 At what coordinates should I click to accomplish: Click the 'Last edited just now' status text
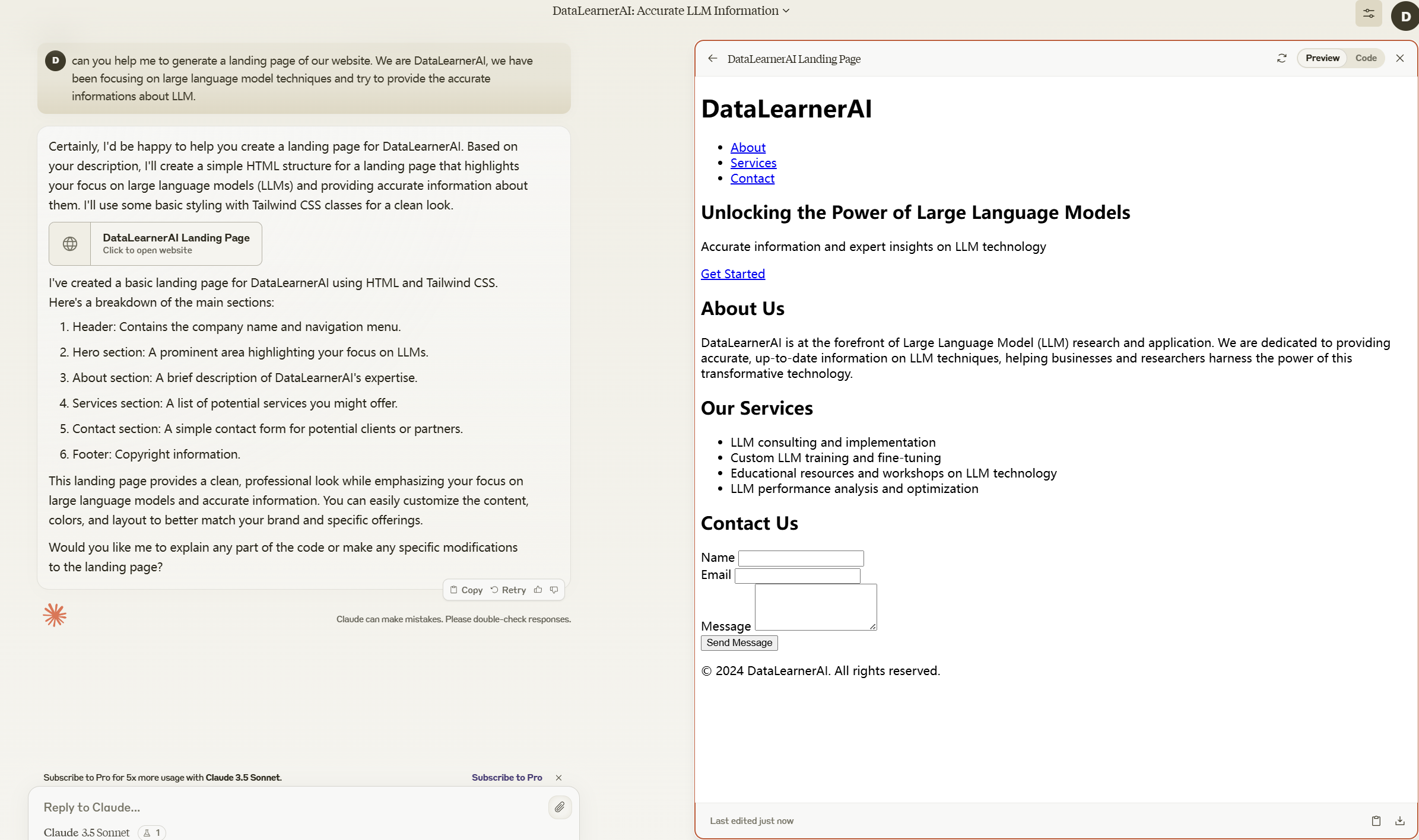pyautogui.click(x=751, y=820)
